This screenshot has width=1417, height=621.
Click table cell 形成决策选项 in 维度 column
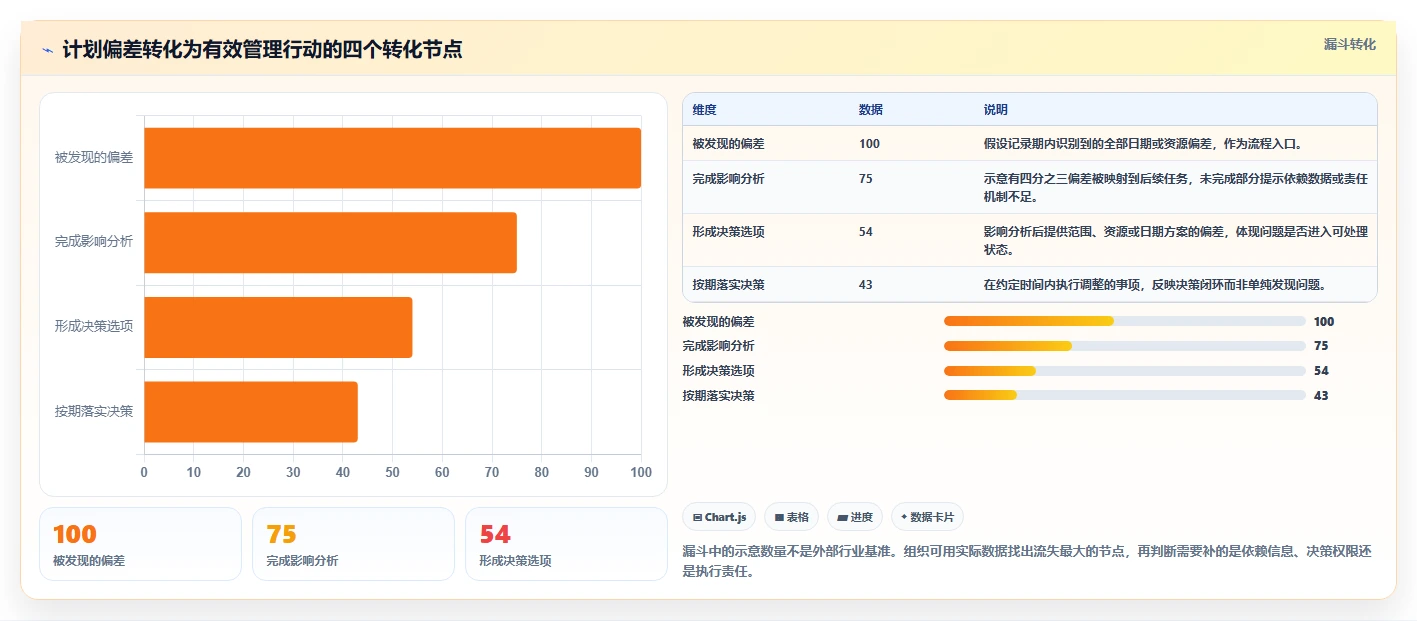(728, 232)
